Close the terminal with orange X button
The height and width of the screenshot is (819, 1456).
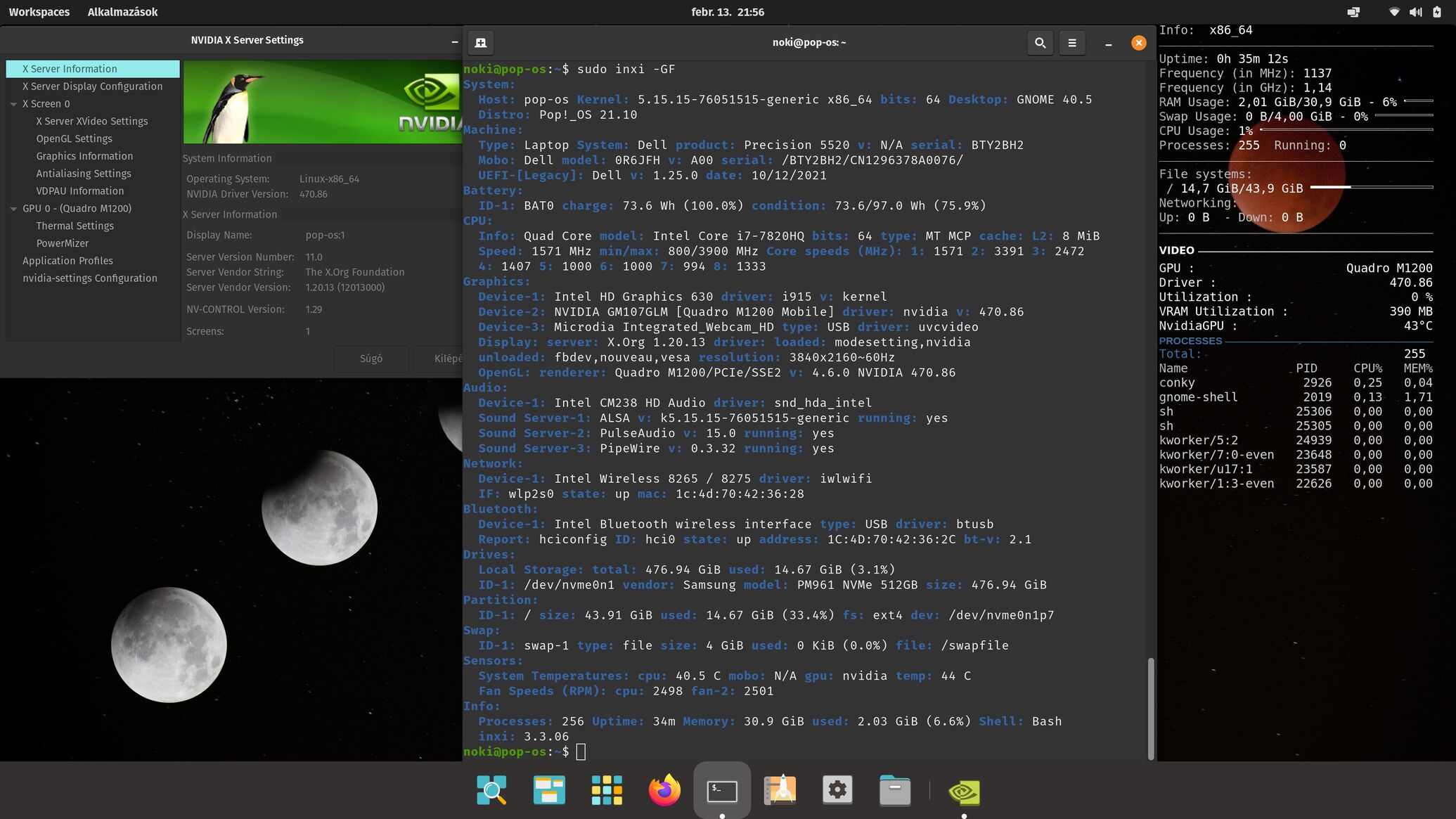[x=1139, y=43]
